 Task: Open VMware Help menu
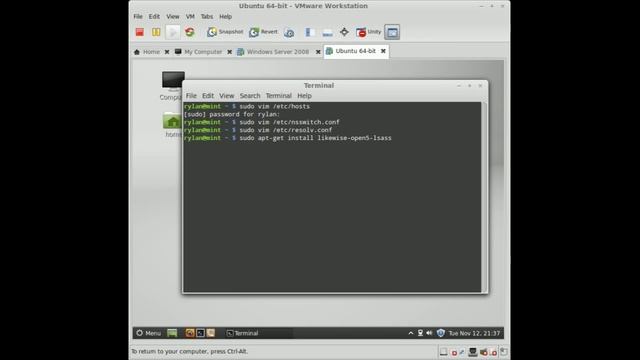pyautogui.click(x=225, y=17)
